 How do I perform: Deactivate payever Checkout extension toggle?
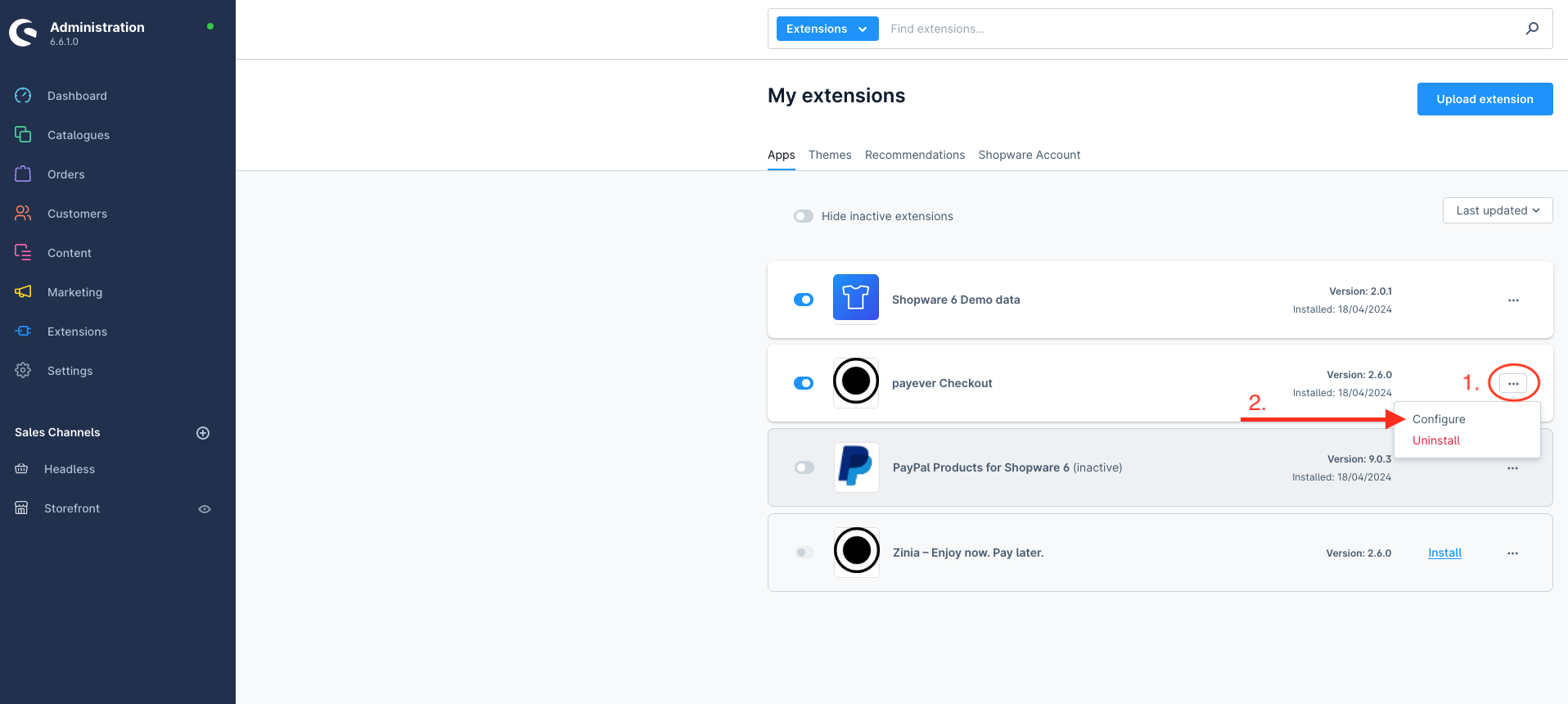[x=804, y=383]
